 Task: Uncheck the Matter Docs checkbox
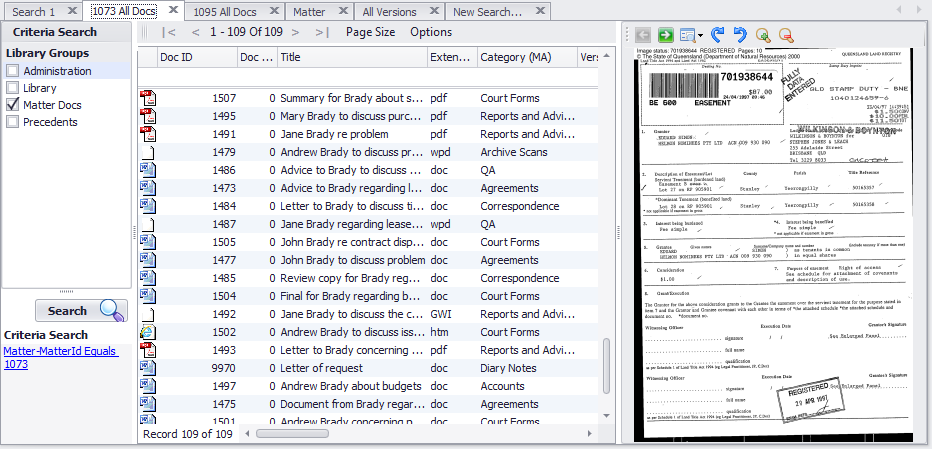click(x=13, y=105)
